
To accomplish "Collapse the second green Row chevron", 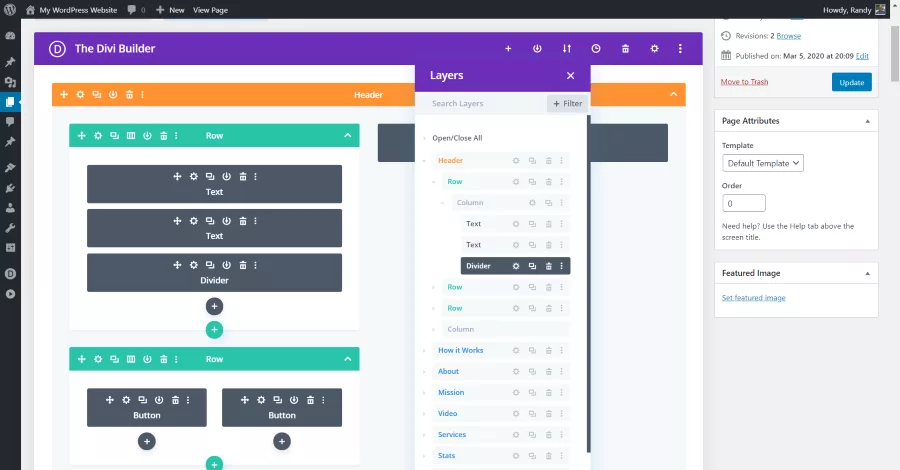I will click(347, 359).
